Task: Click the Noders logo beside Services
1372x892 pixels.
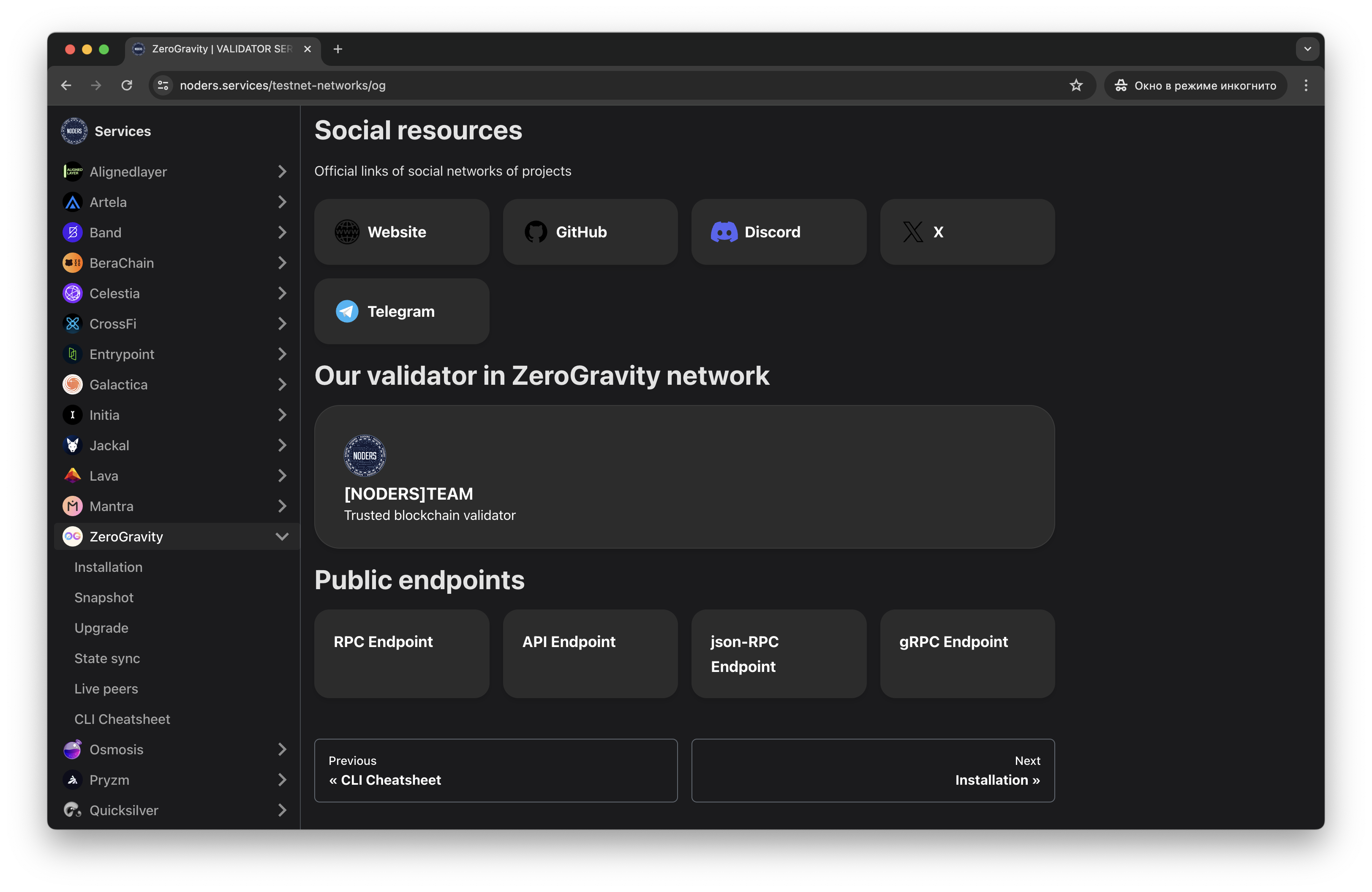Action: click(x=74, y=131)
